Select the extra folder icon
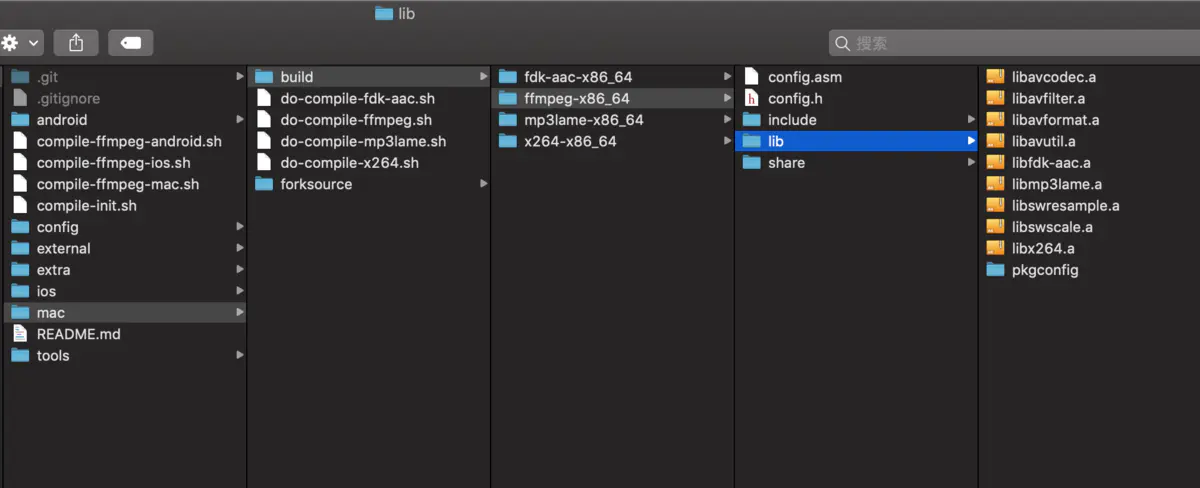Viewport: 1200px width, 488px height. pos(20,270)
